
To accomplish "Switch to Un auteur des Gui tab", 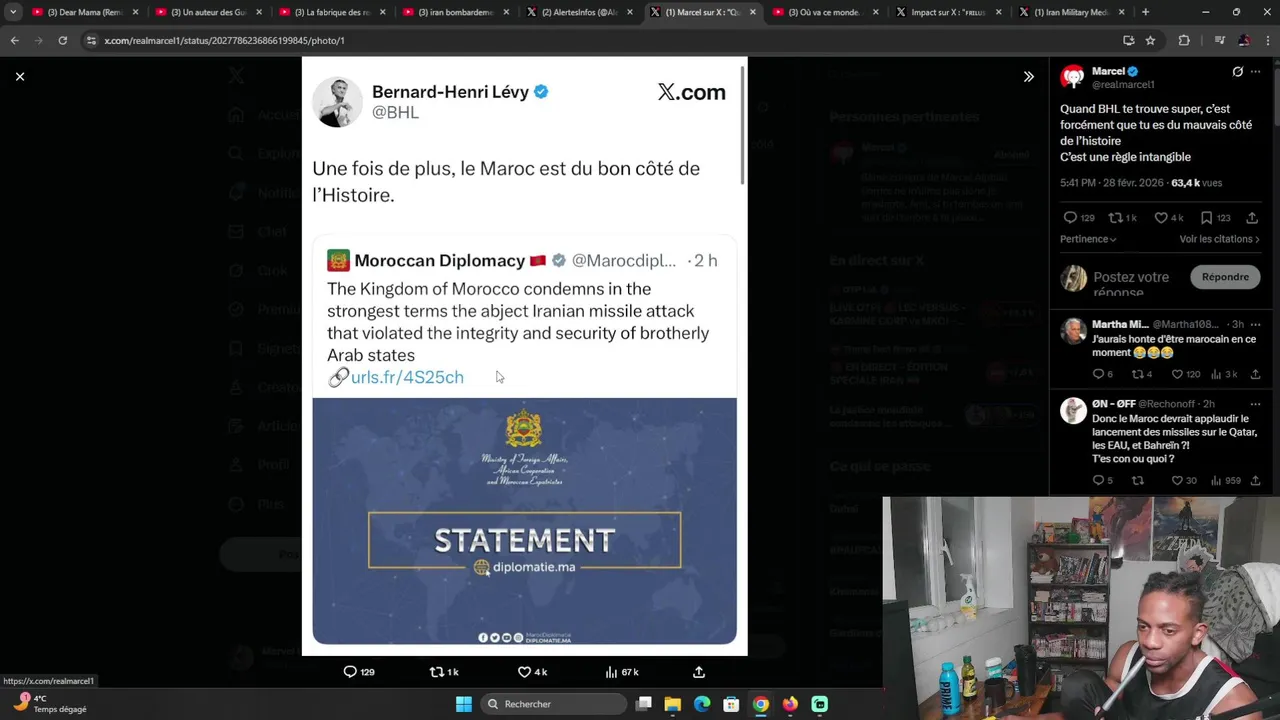I will pyautogui.click(x=207, y=12).
